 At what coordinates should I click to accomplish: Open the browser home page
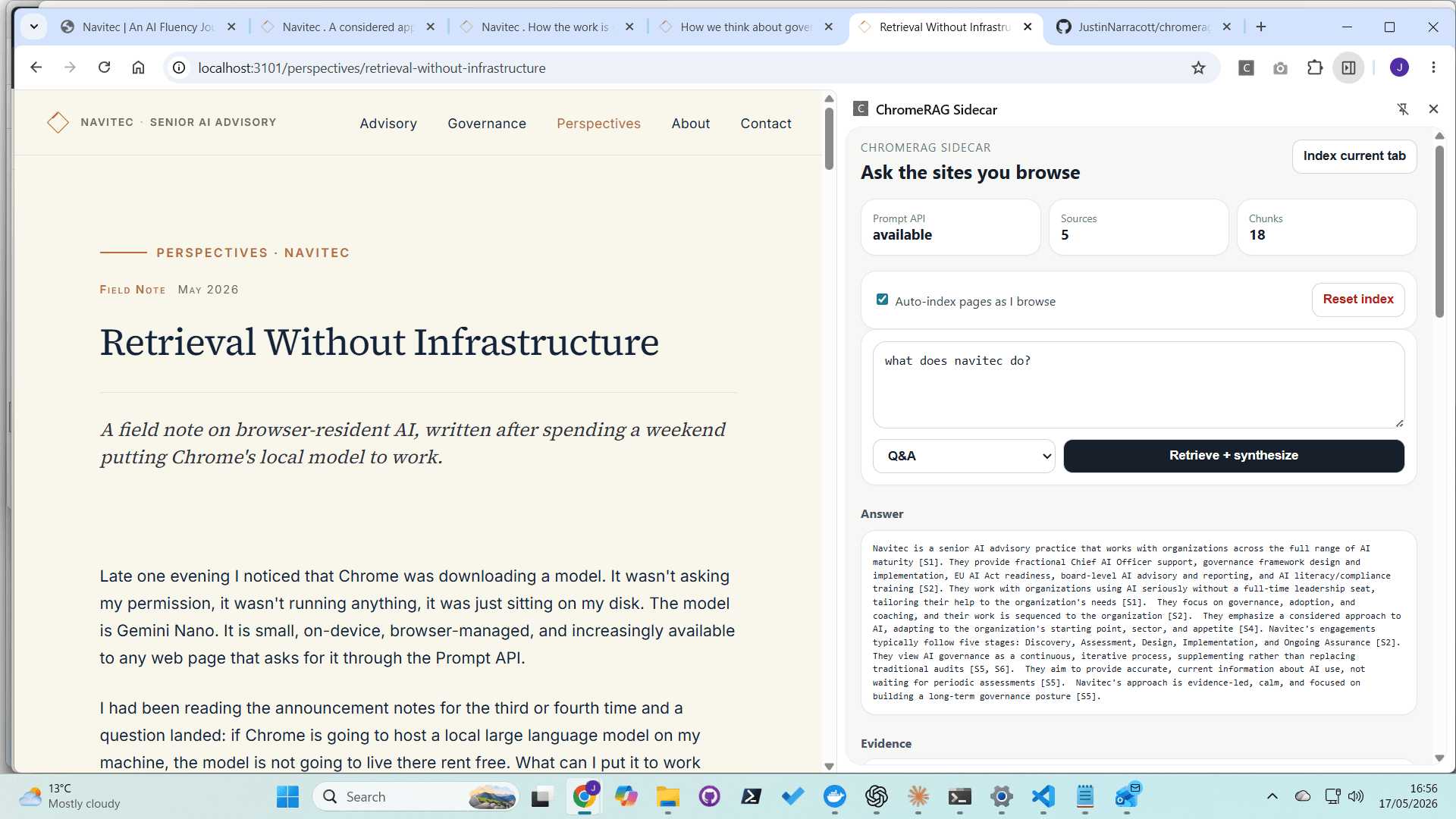pyautogui.click(x=138, y=67)
